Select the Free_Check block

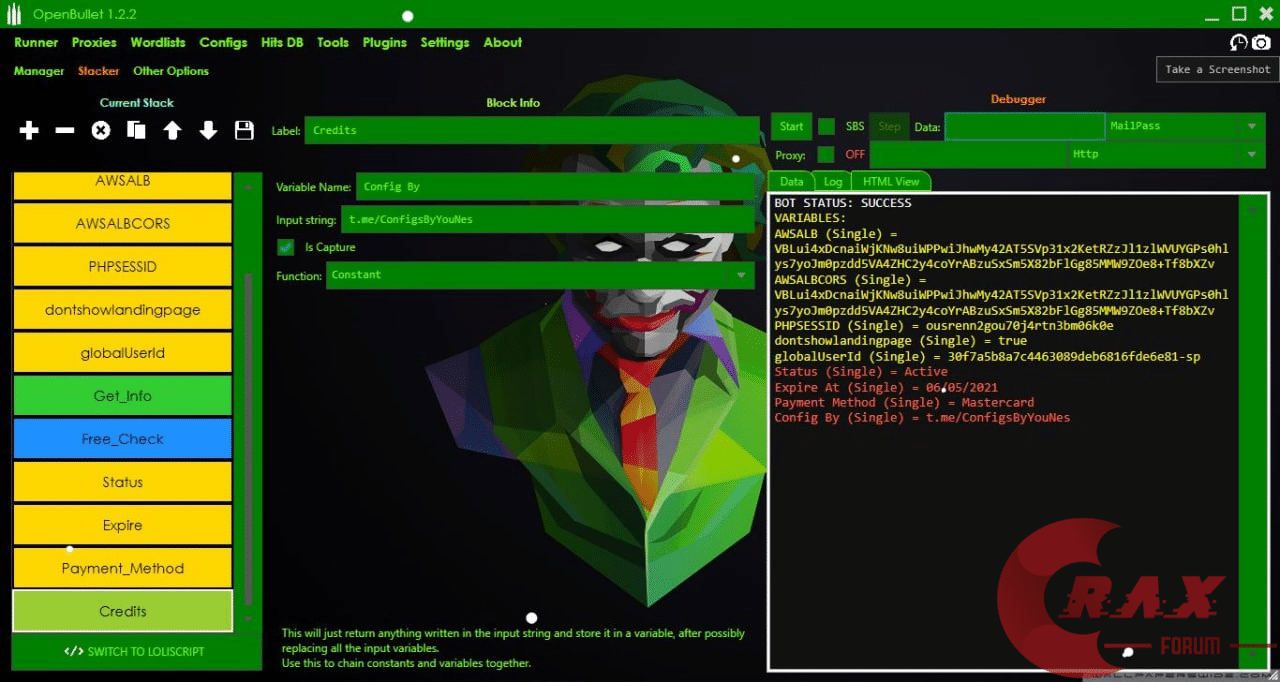pyautogui.click(x=122, y=438)
